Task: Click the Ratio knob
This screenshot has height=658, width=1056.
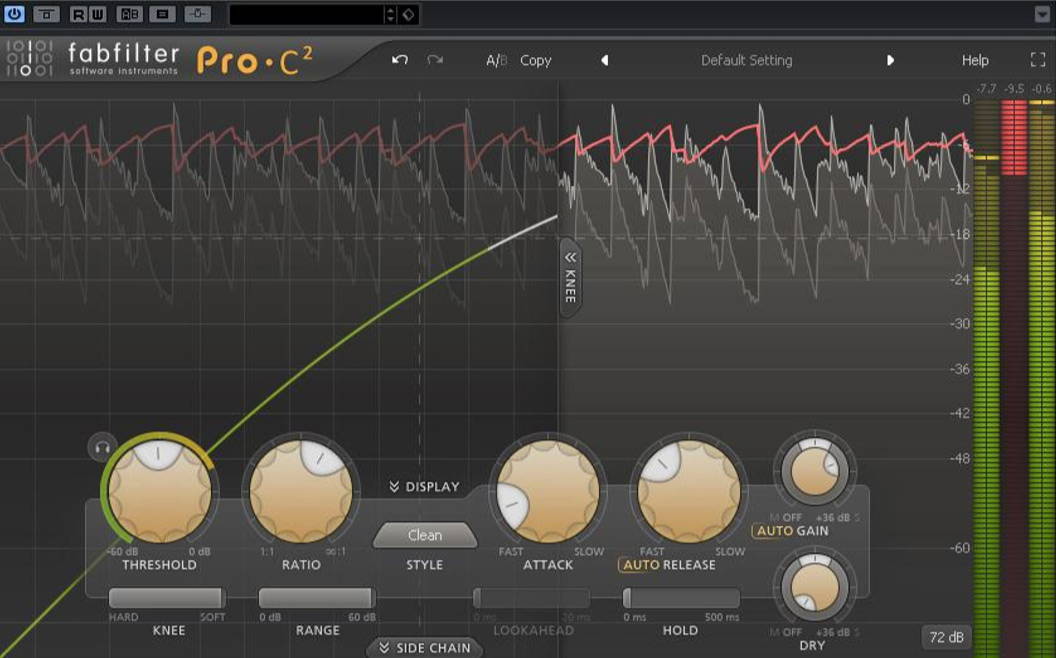Action: pos(301,492)
